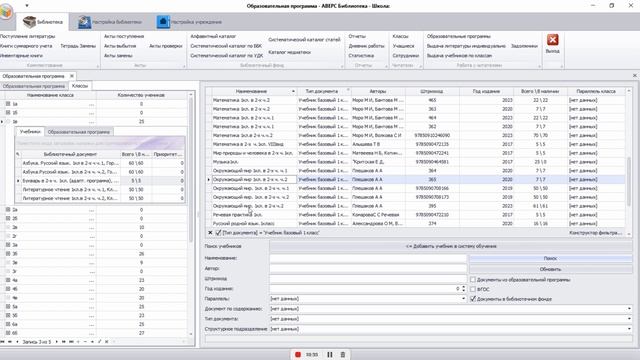
Task: Go to next record in navigator
Action: [57, 342]
